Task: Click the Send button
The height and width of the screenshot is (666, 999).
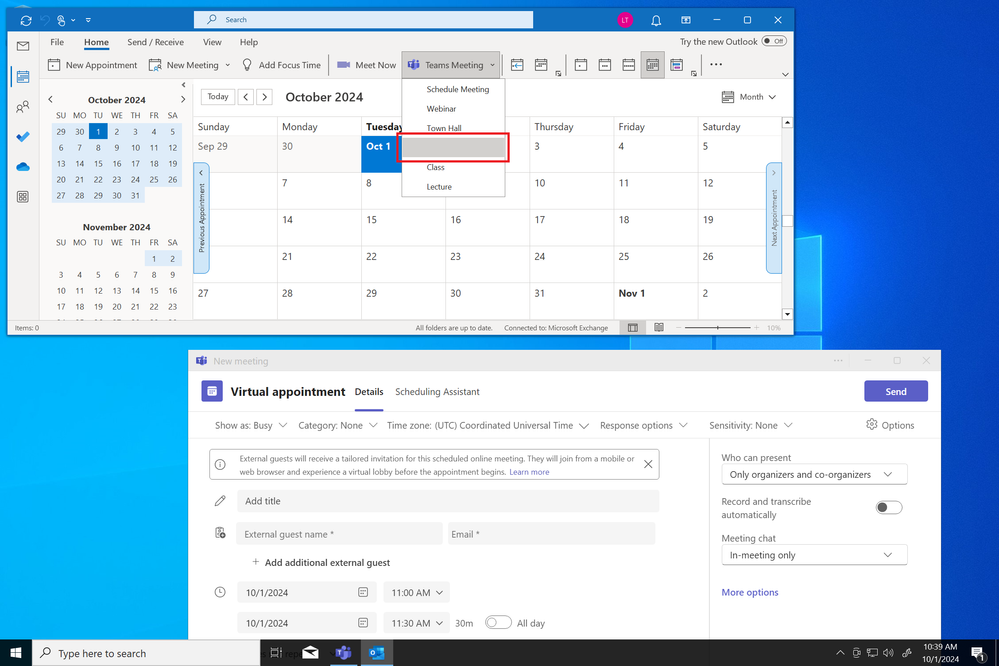Action: pyautogui.click(x=896, y=391)
